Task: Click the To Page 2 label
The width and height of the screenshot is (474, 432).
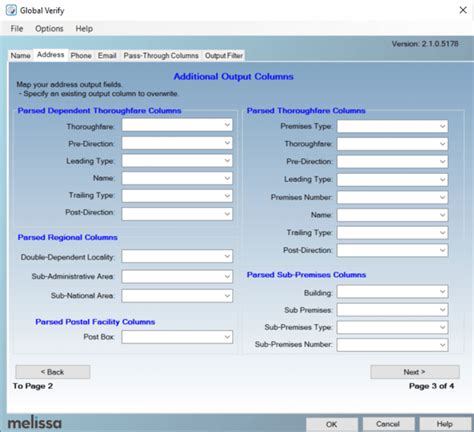Action: click(33, 386)
